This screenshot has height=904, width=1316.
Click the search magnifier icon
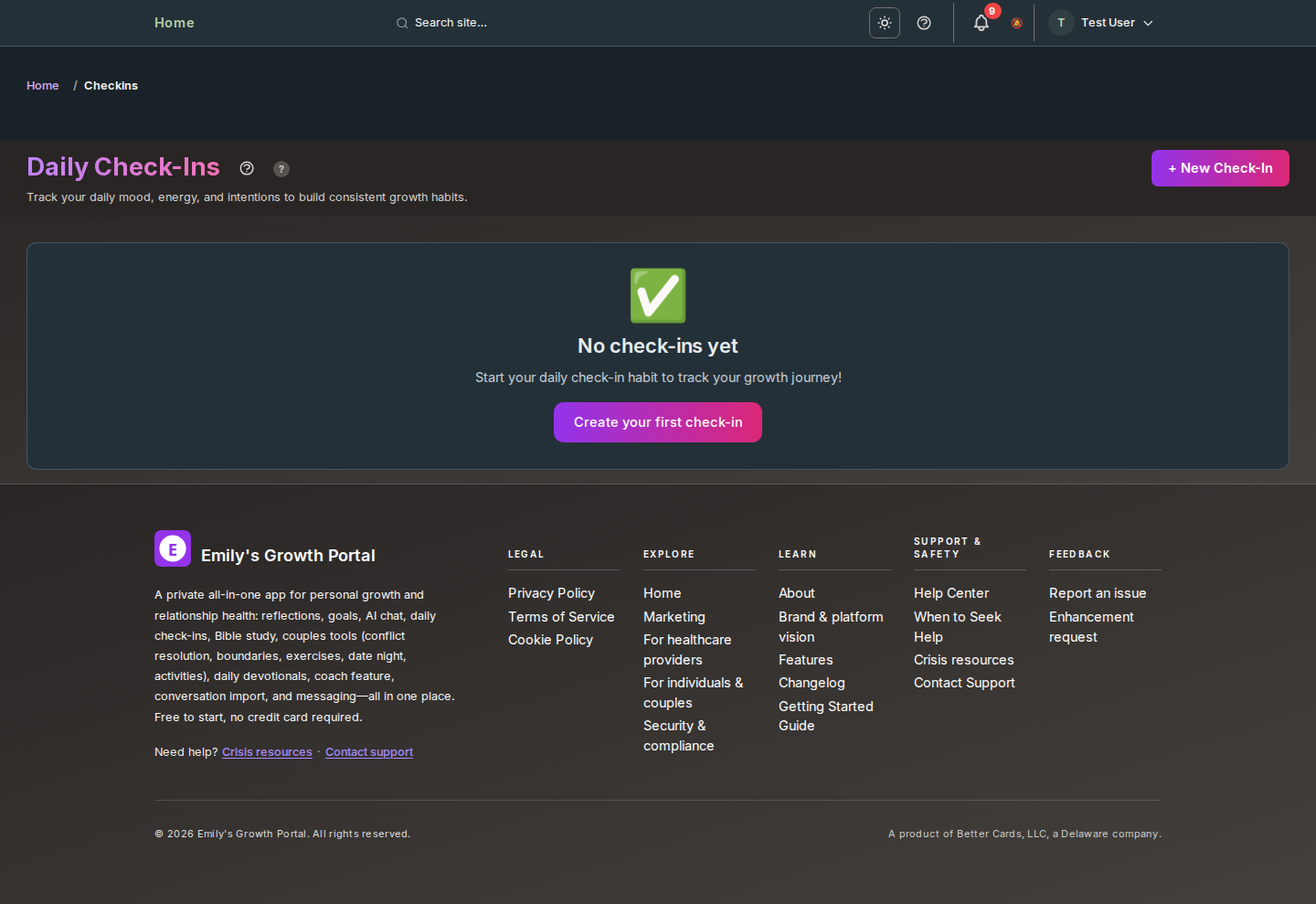pyautogui.click(x=402, y=23)
